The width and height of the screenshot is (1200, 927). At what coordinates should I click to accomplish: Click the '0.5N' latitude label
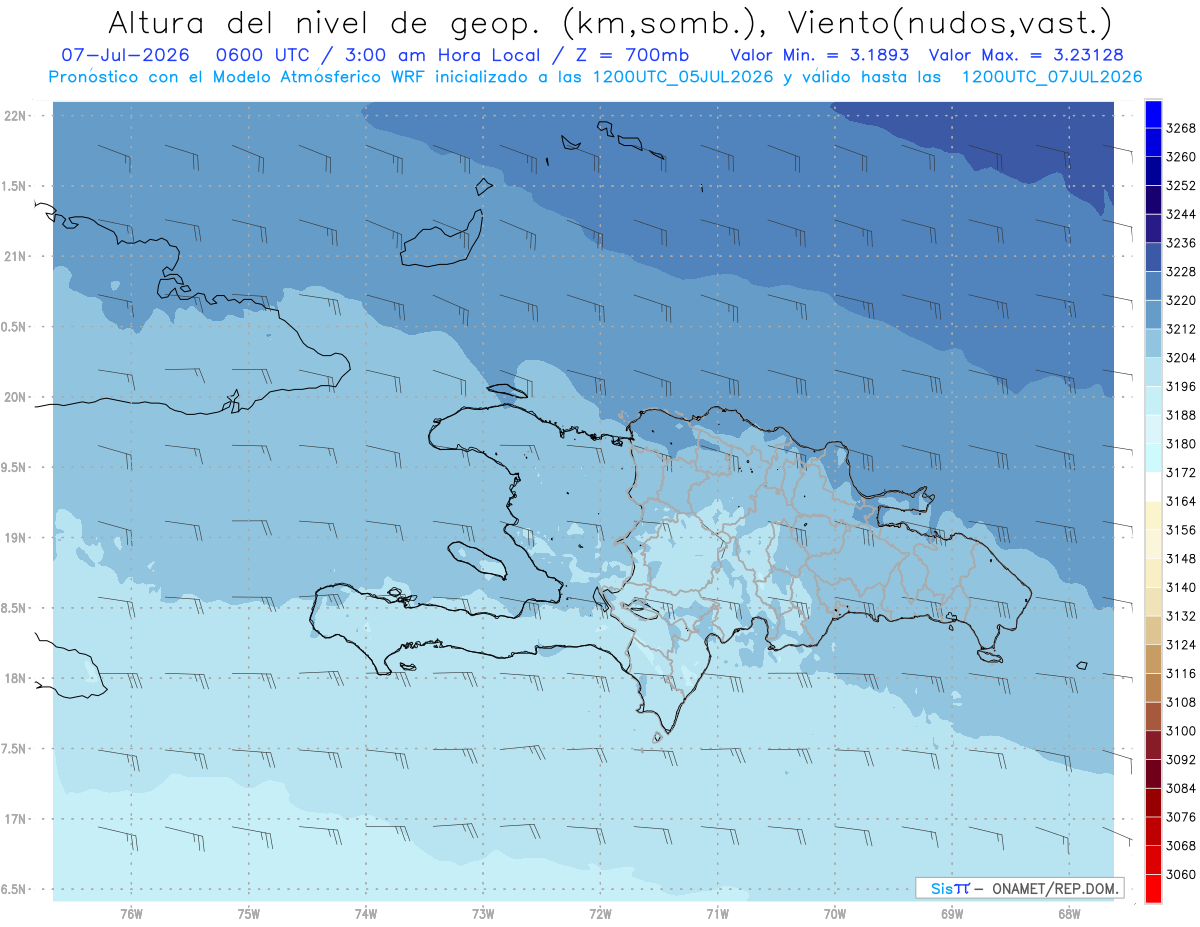pos(13,327)
